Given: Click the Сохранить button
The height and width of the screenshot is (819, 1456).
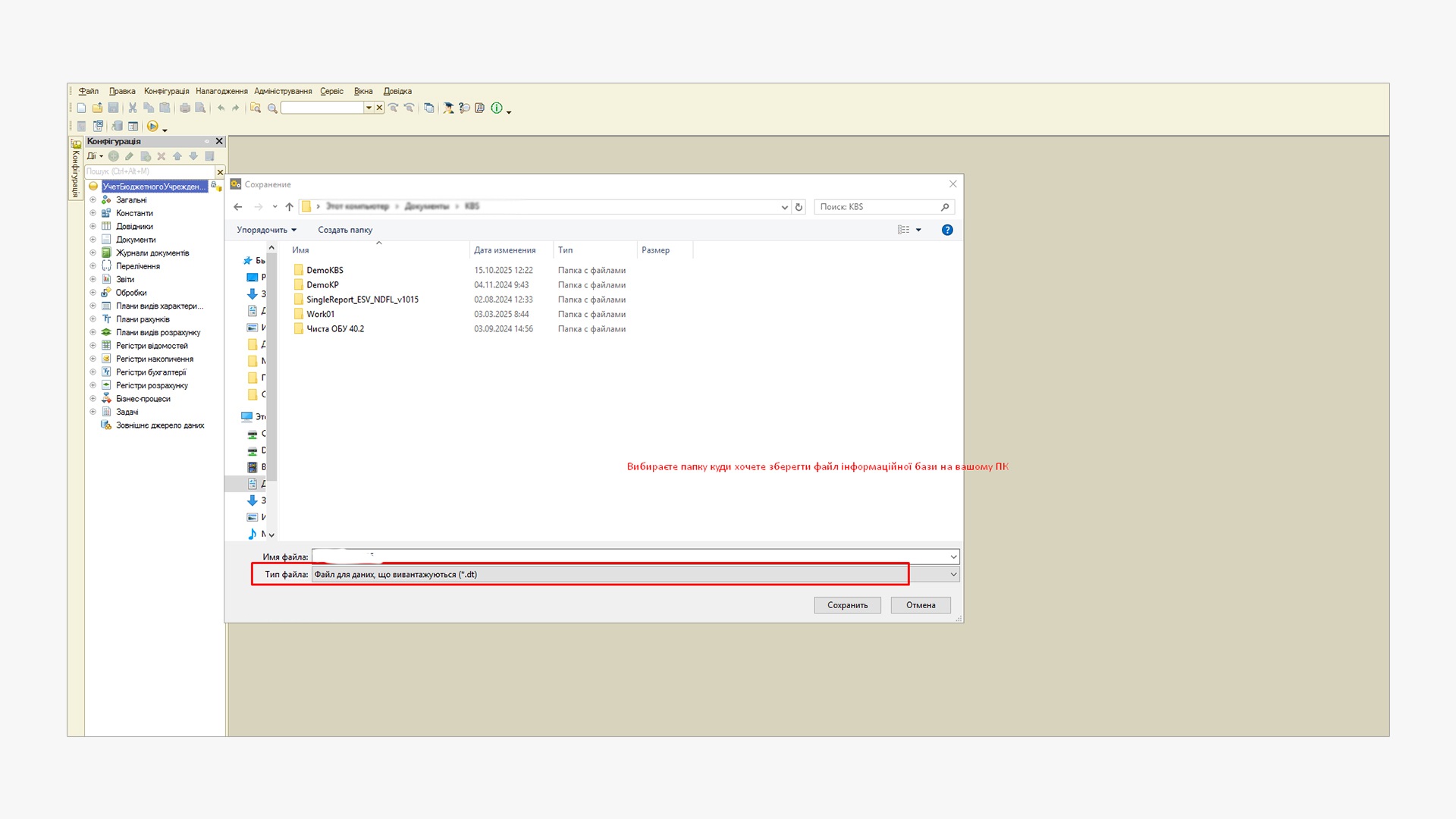Looking at the screenshot, I should pyautogui.click(x=847, y=605).
